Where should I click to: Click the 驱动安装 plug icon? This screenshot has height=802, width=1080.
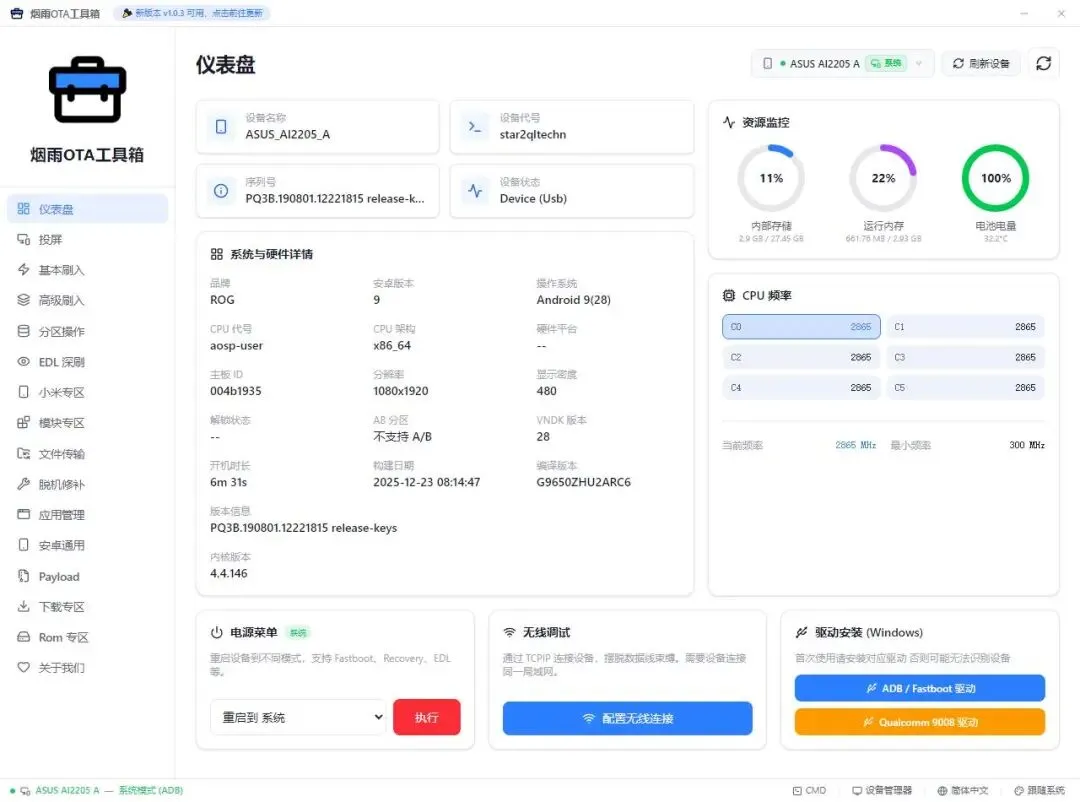coord(801,632)
